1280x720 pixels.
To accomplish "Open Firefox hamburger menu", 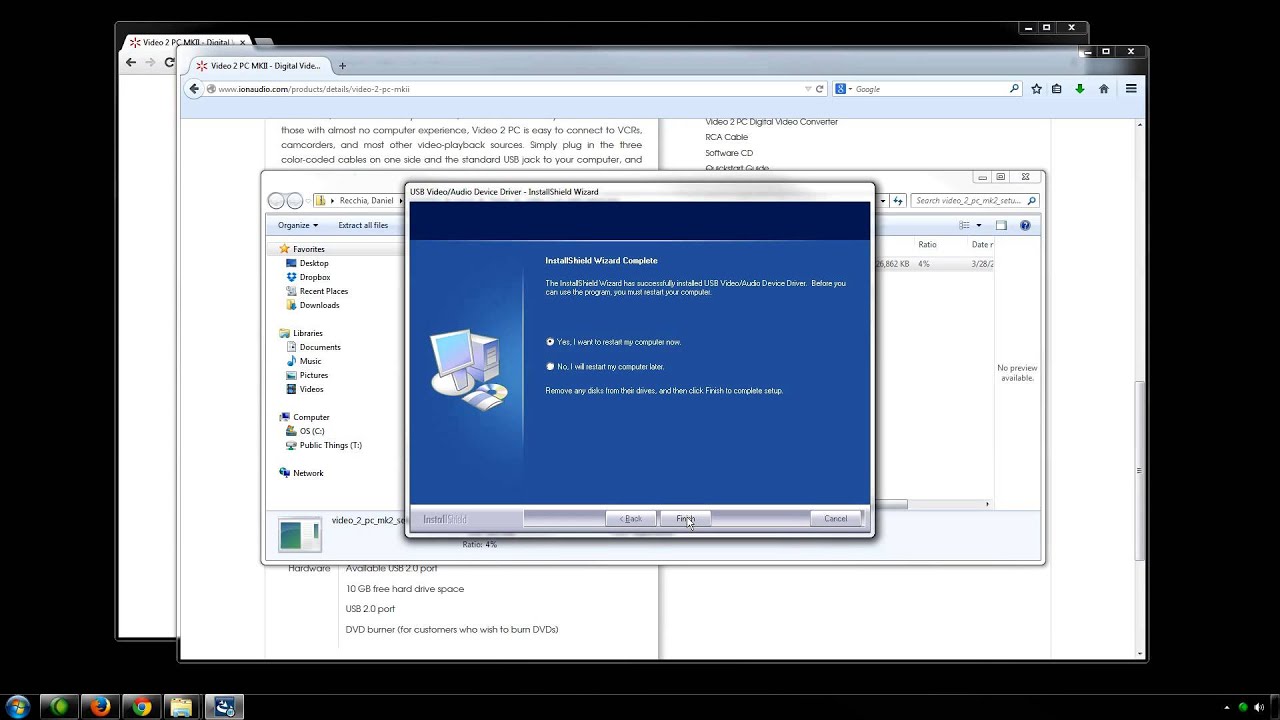I will 1131,89.
